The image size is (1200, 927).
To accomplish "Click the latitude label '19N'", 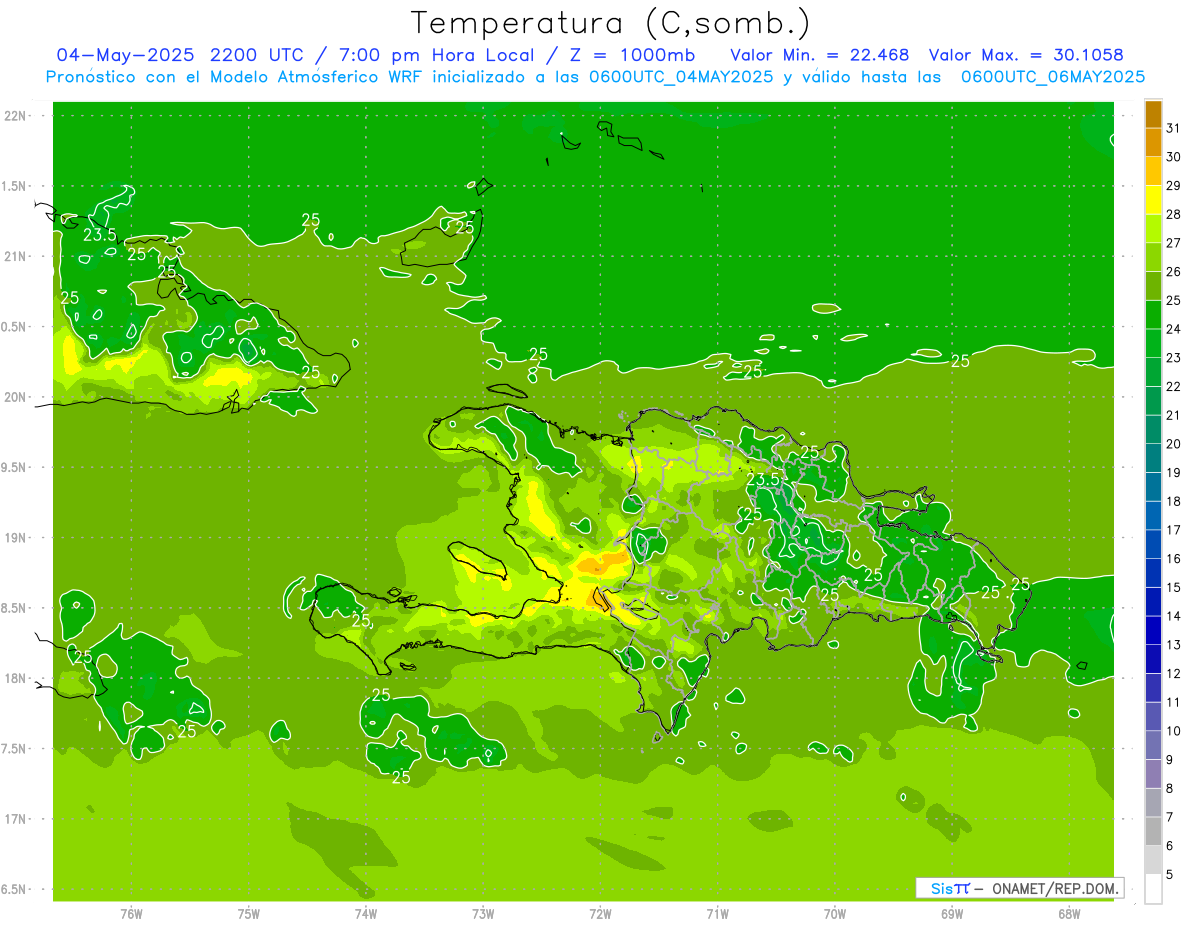I will (15, 537).
